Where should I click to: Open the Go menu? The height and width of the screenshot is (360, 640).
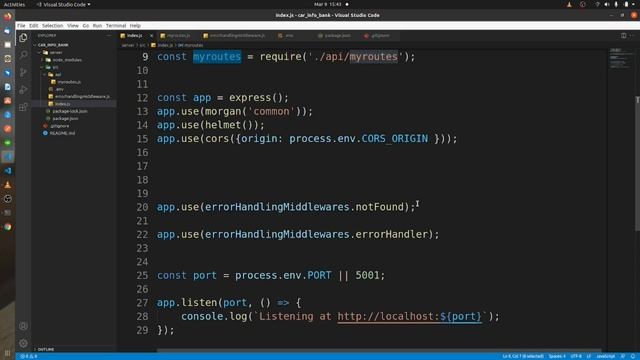click(x=86, y=25)
